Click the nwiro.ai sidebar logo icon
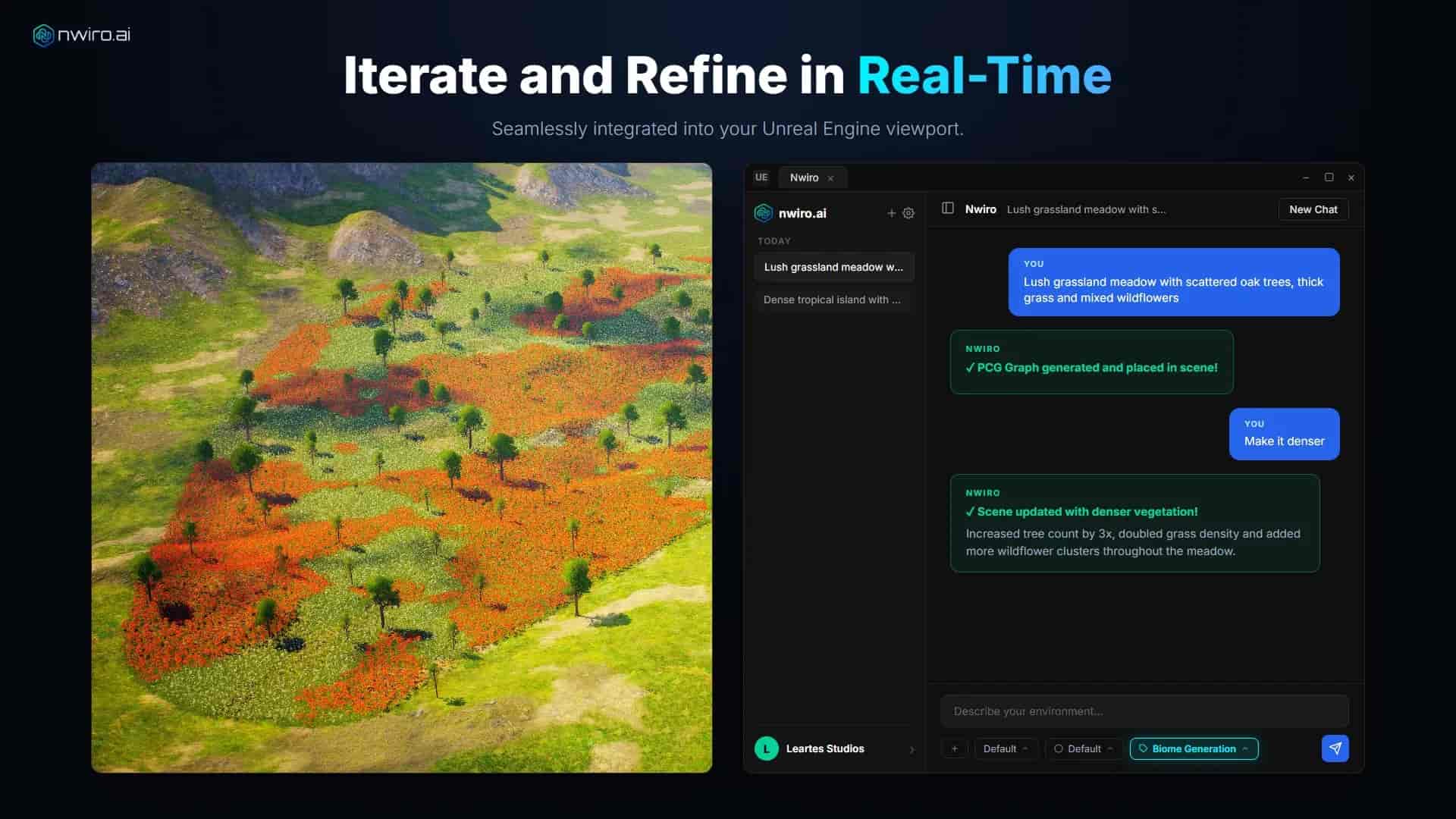The height and width of the screenshot is (819, 1456). 764,213
